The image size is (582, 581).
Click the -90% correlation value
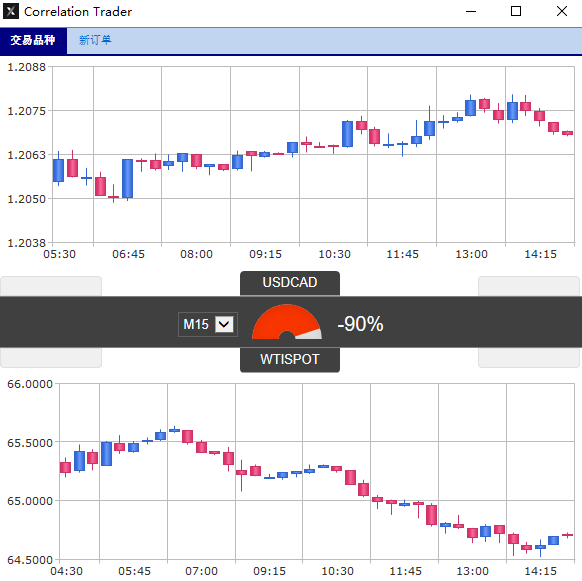(x=360, y=324)
